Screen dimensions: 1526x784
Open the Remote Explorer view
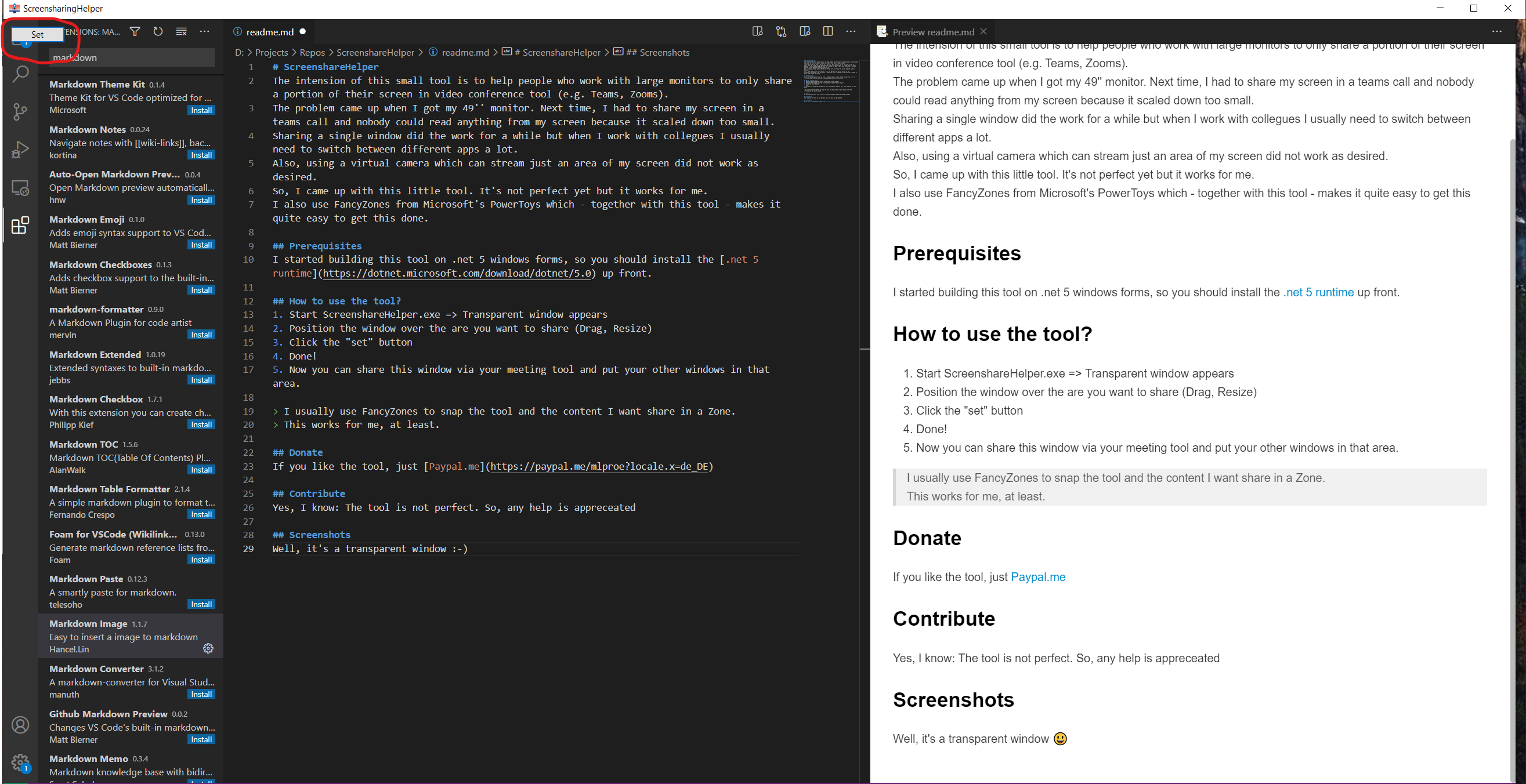click(21, 188)
